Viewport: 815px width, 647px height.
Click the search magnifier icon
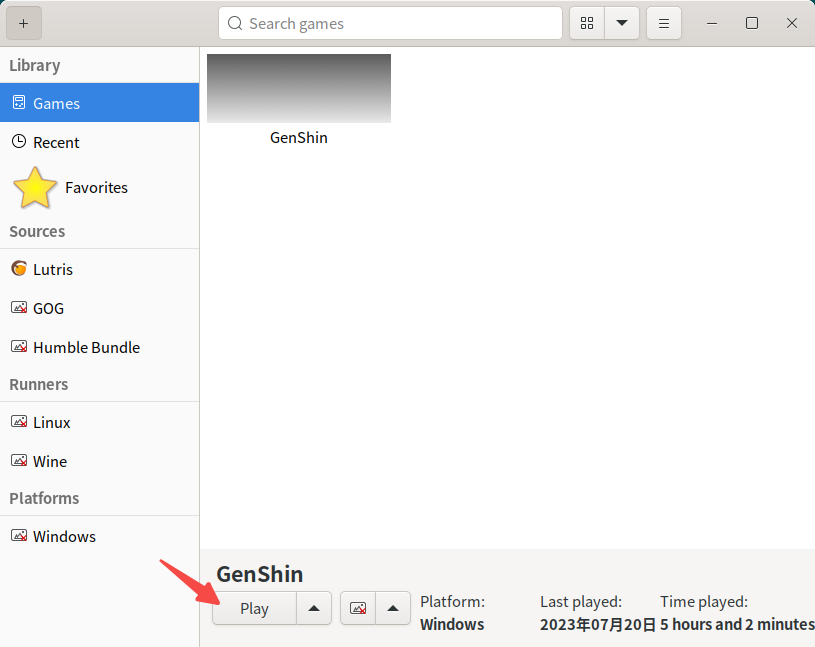click(235, 23)
